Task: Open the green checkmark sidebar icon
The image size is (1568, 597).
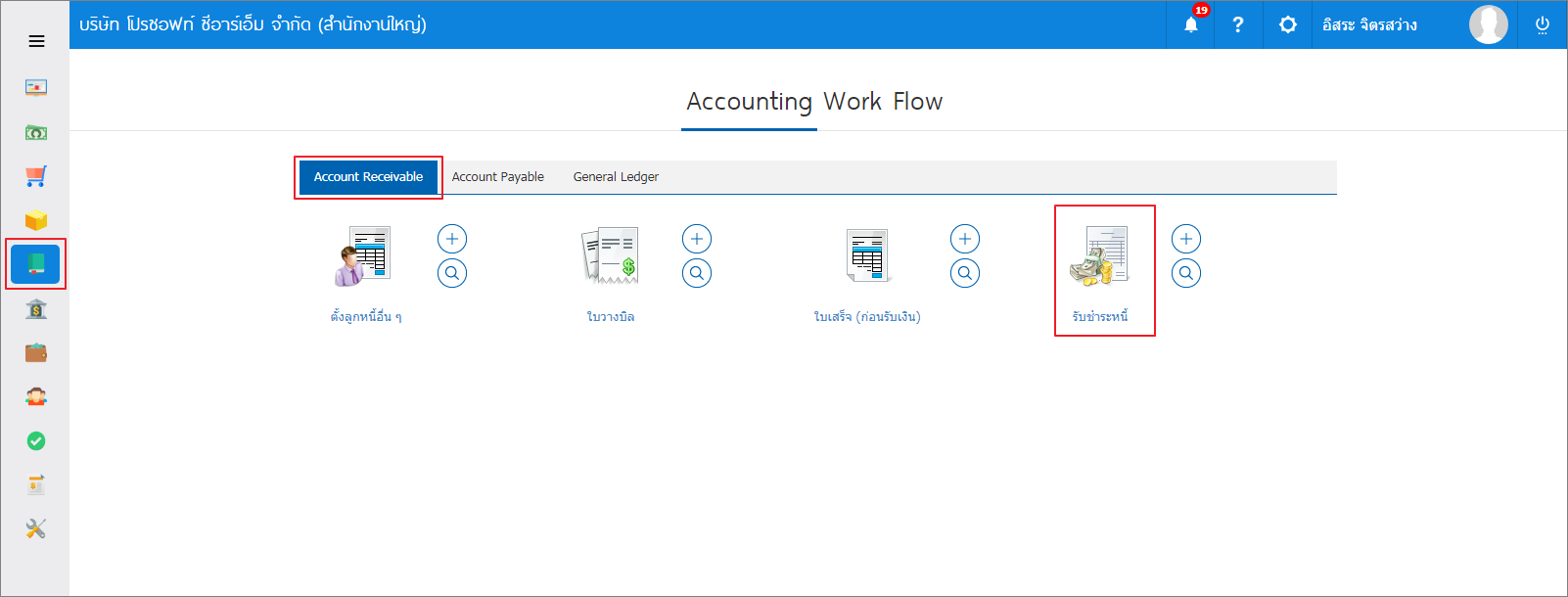Action: (36, 441)
